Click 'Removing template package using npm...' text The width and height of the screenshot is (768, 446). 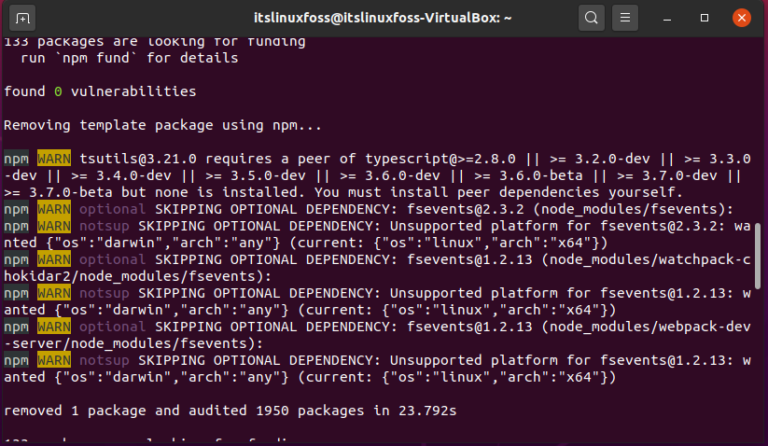tap(163, 126)
